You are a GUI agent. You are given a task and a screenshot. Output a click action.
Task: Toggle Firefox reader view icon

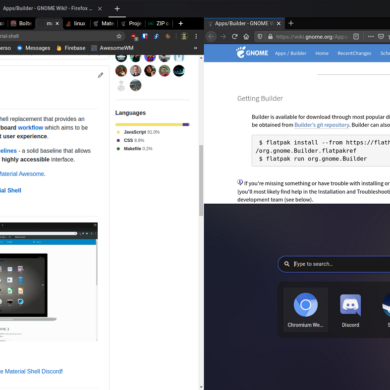356,36
